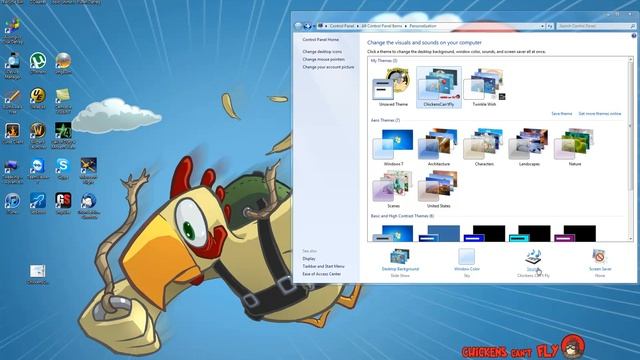The width and height of the screenshot is (640, 360).
Task: Open Desktop Background settings icon
Action: [x=400, y=256]
